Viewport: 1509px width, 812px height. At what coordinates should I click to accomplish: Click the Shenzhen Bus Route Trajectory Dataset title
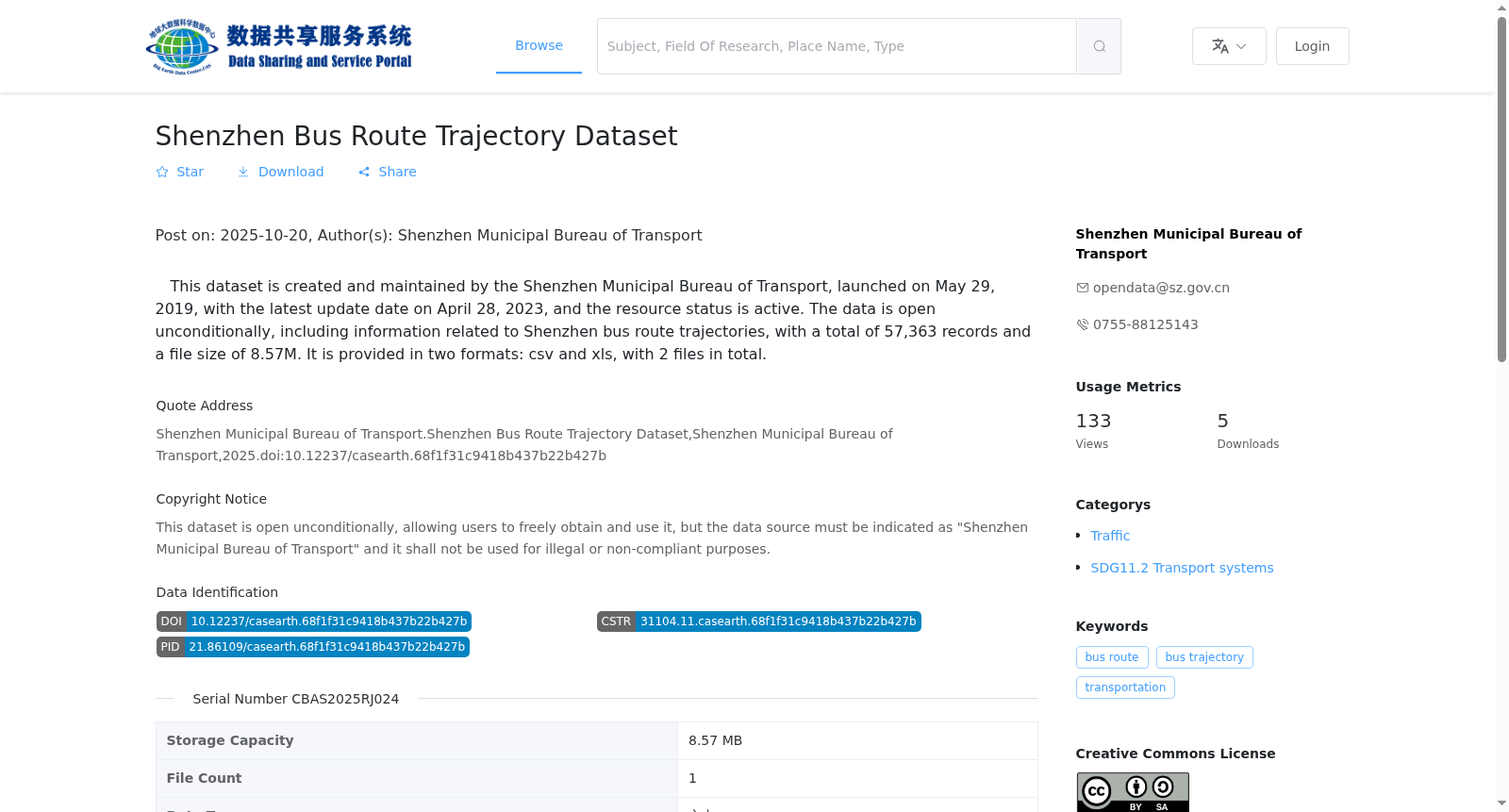pos(416,136)
